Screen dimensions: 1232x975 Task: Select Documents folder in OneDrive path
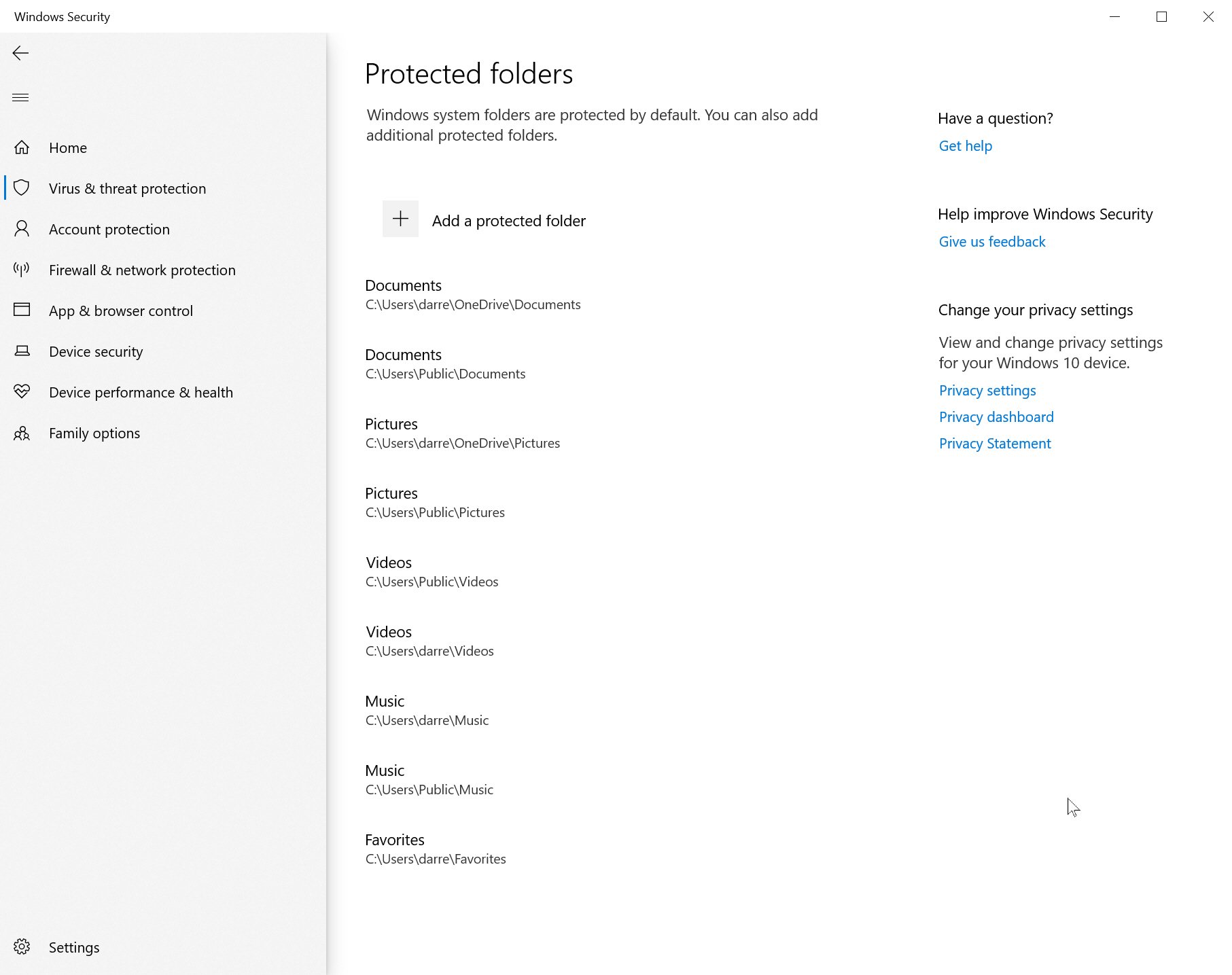coord(473,295)
